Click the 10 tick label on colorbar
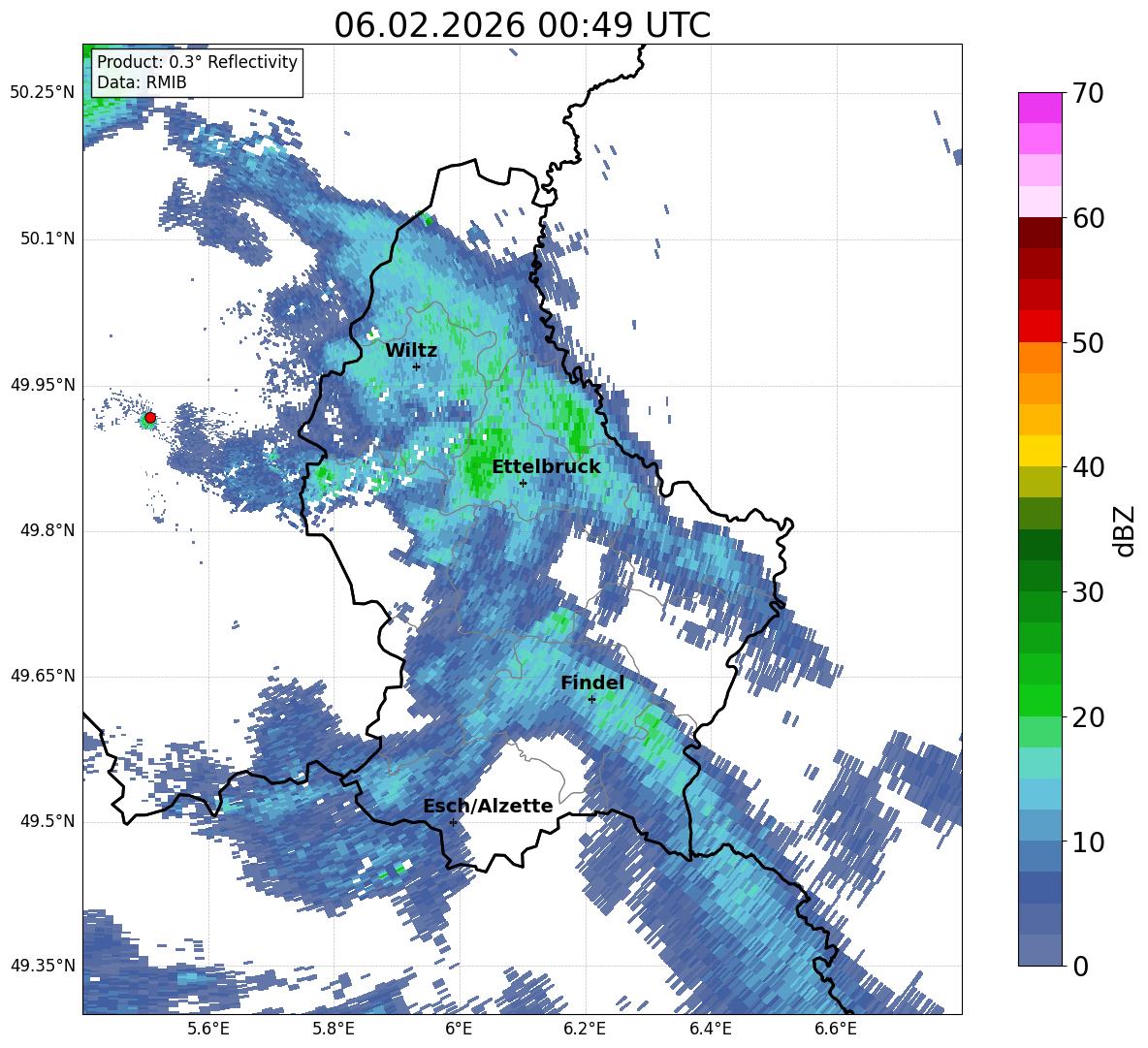The image size is (1148, 1048). tap(1088, 842)
